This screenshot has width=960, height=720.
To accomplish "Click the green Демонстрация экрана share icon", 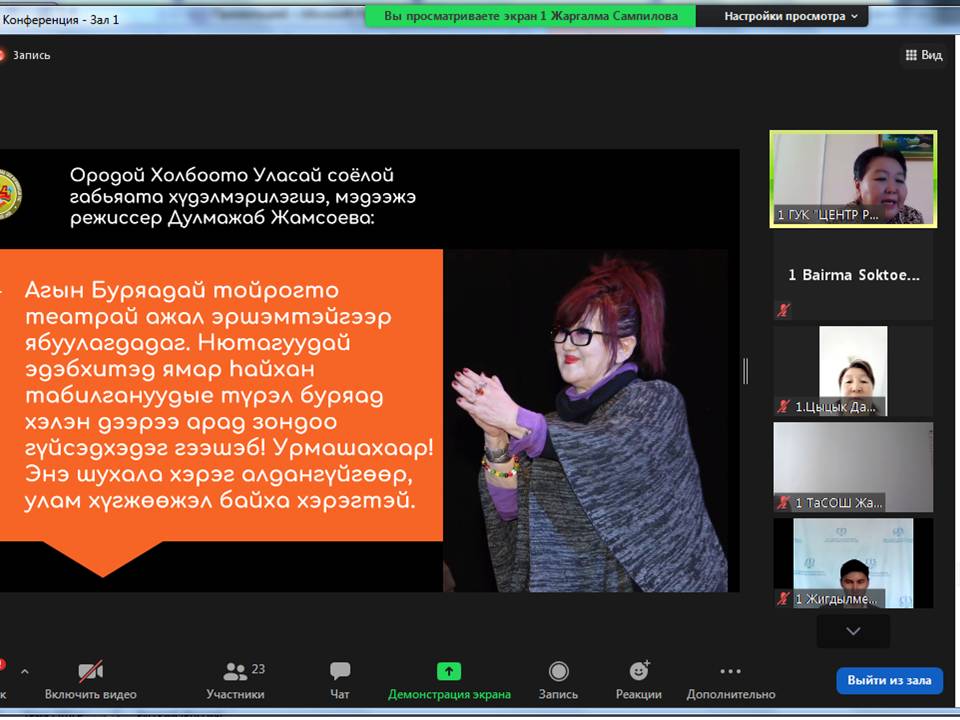I will click(x=449, y=672).
